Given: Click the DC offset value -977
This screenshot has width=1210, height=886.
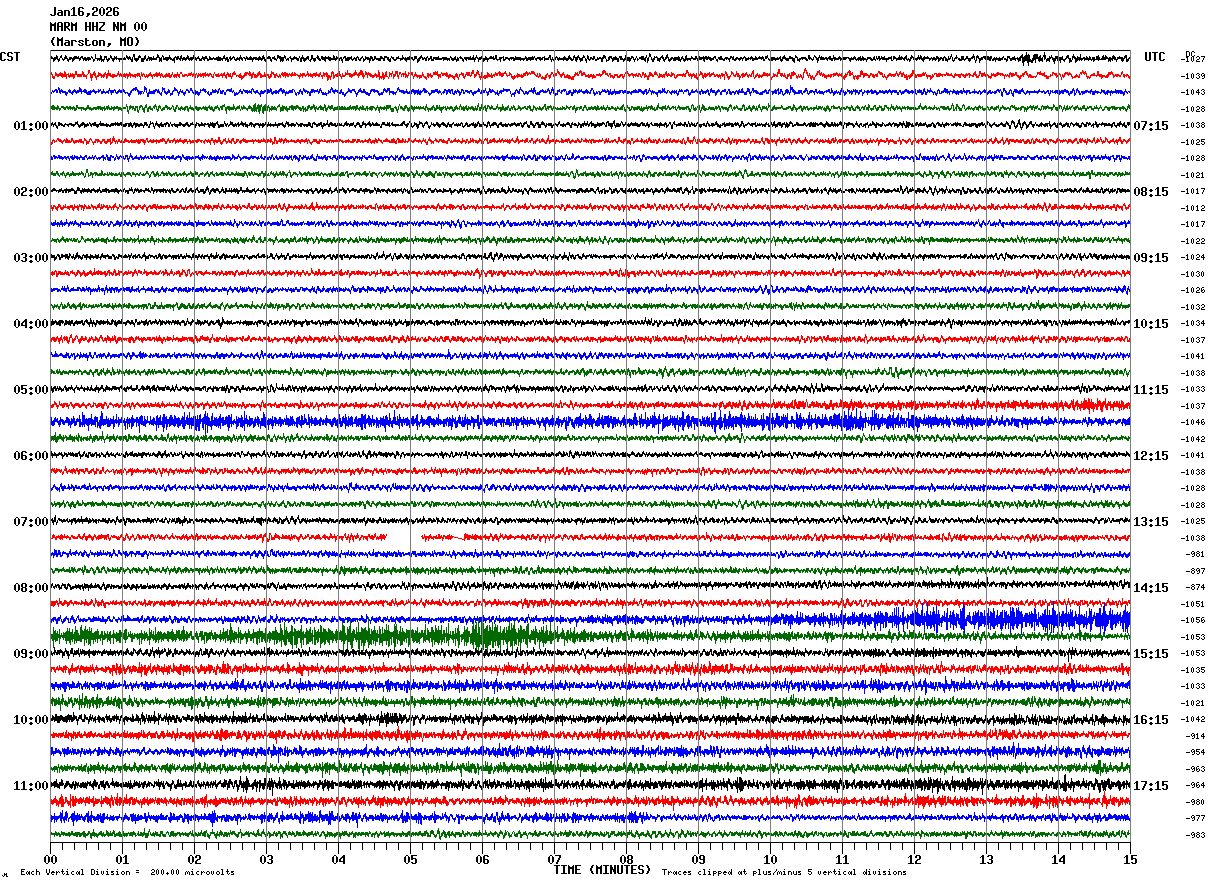Looking at the screenshot, I should pos(1195,819).
